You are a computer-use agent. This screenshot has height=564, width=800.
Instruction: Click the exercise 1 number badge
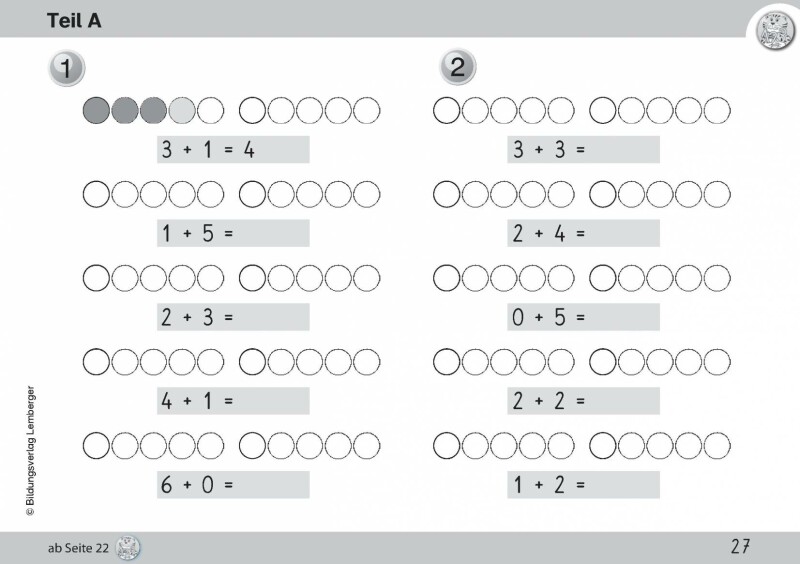pos(66,68)
